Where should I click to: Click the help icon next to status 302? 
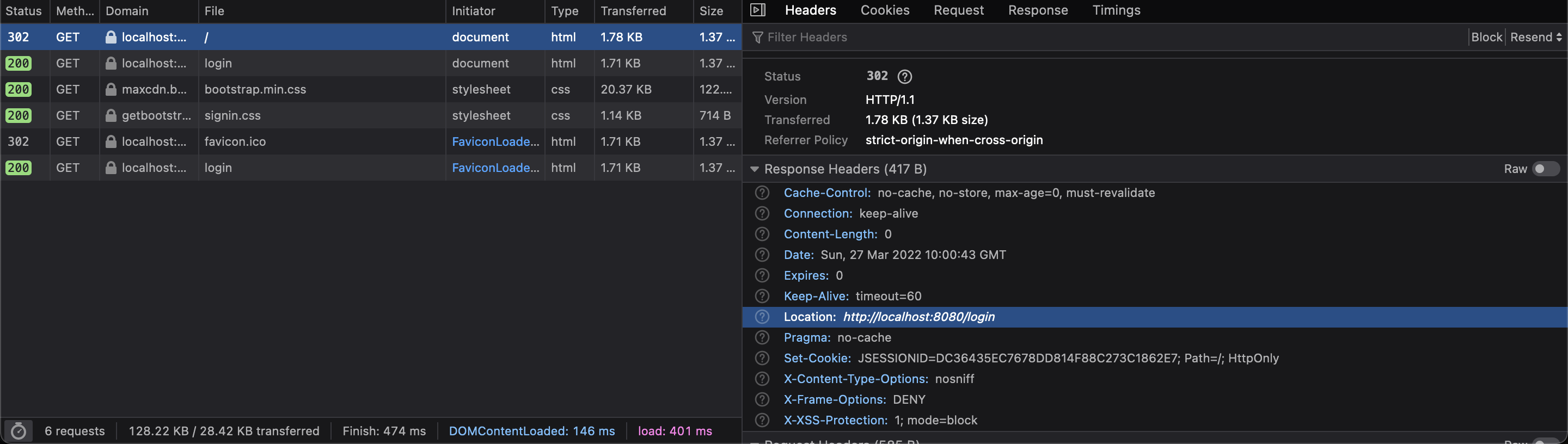[x=904, y=77]
